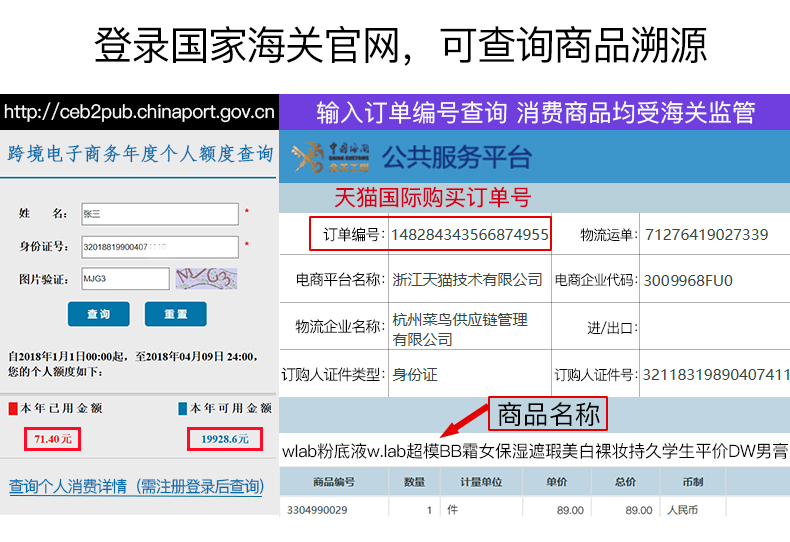The width and height of the screenshot is (790, 542).
Task: Click the 数量 column header
Action: [414, 482]
